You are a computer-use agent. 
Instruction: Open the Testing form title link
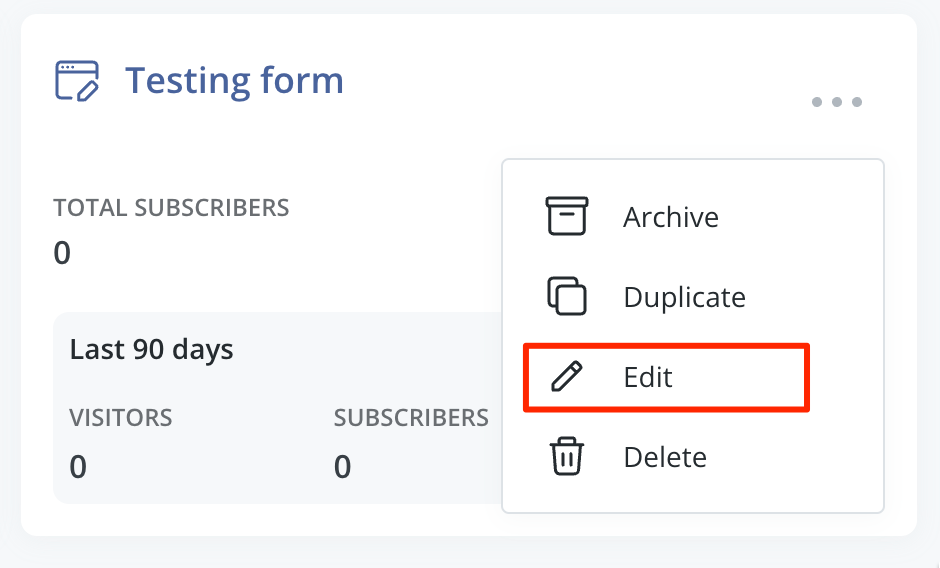[234, 80]
